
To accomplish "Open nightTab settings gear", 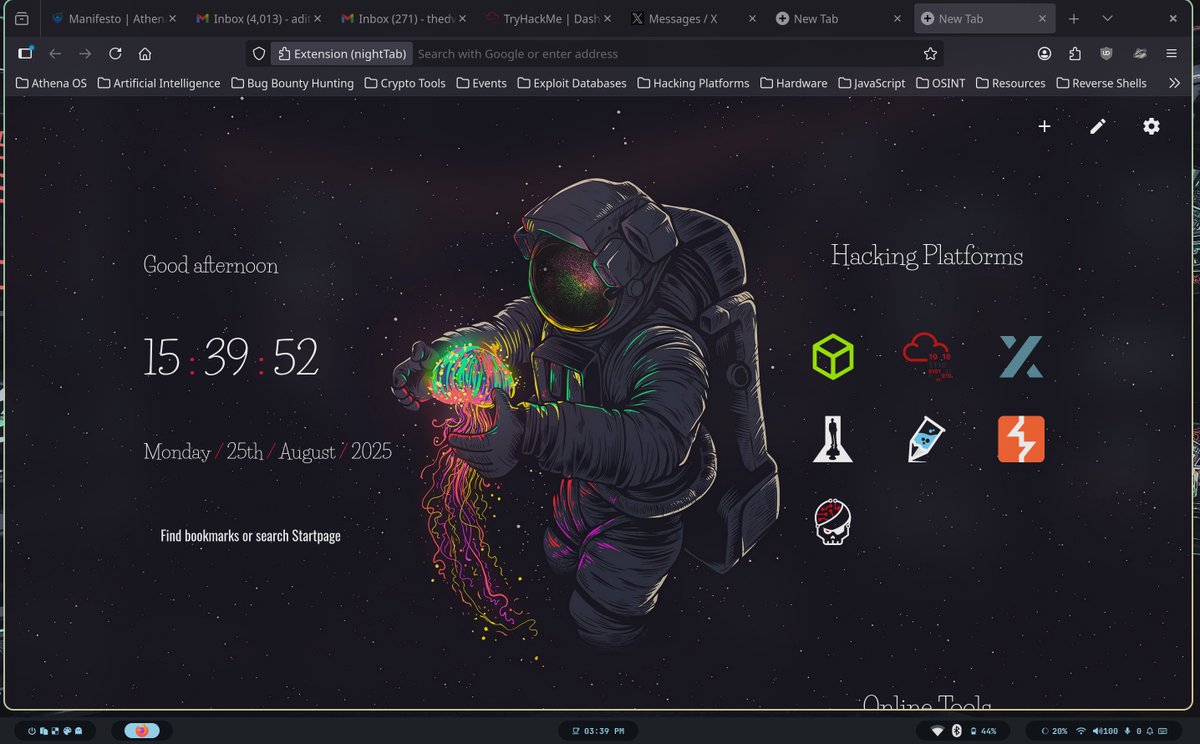I will (1151, 126).
